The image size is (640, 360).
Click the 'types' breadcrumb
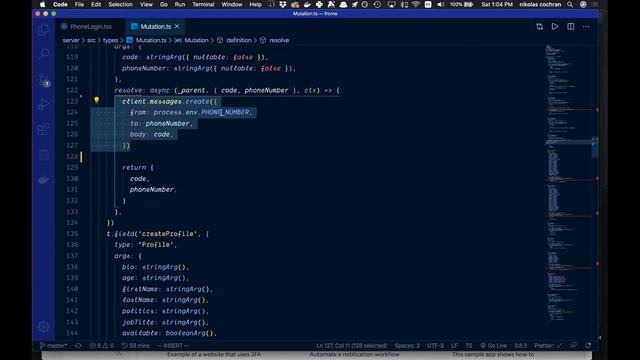[110, 40]
